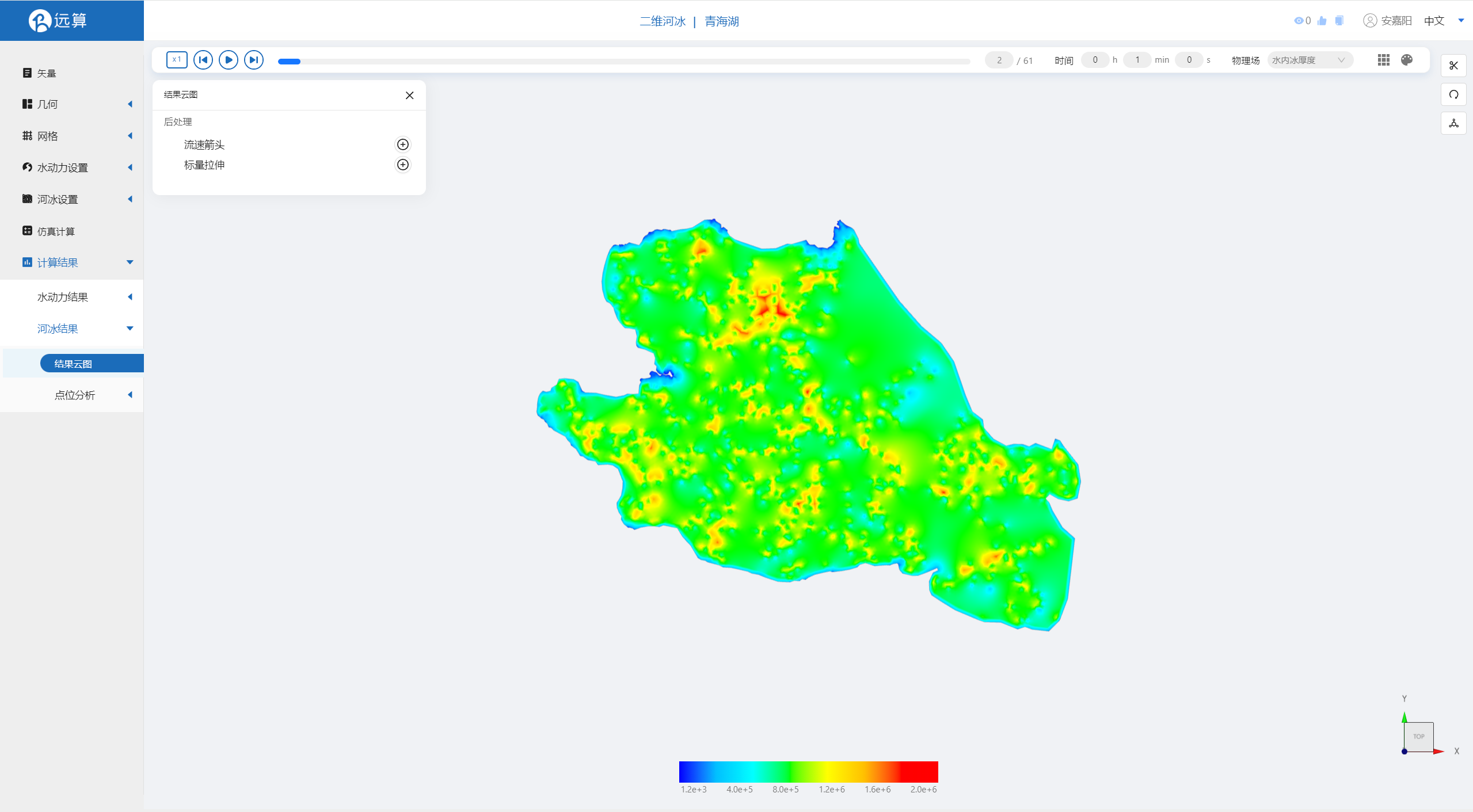The width and height of the screenshot is (1473, 812).
Task: Open the 几何 menu item
Action: click(71, 104)
